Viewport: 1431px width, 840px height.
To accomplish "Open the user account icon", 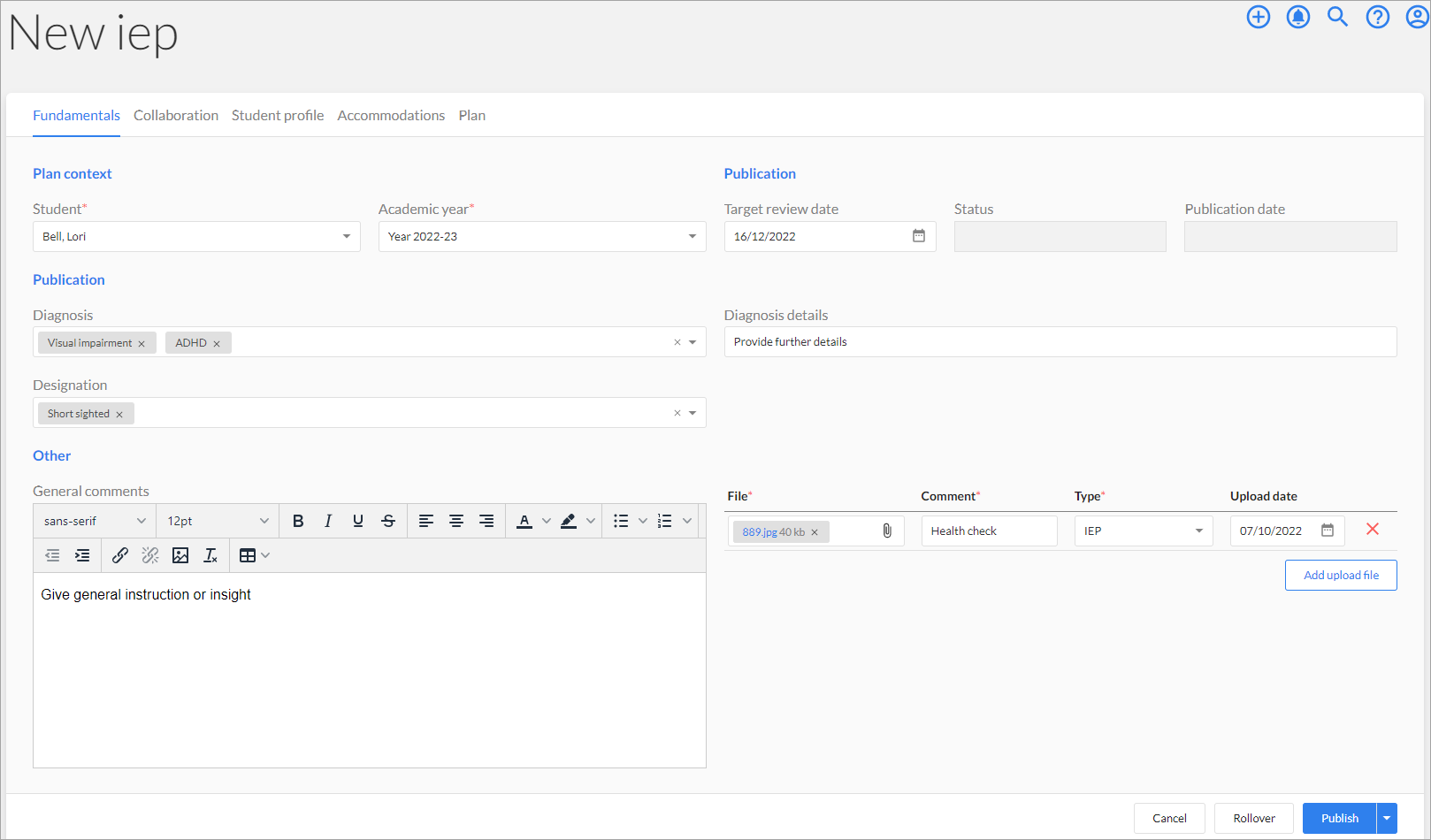I will 1418,17.
